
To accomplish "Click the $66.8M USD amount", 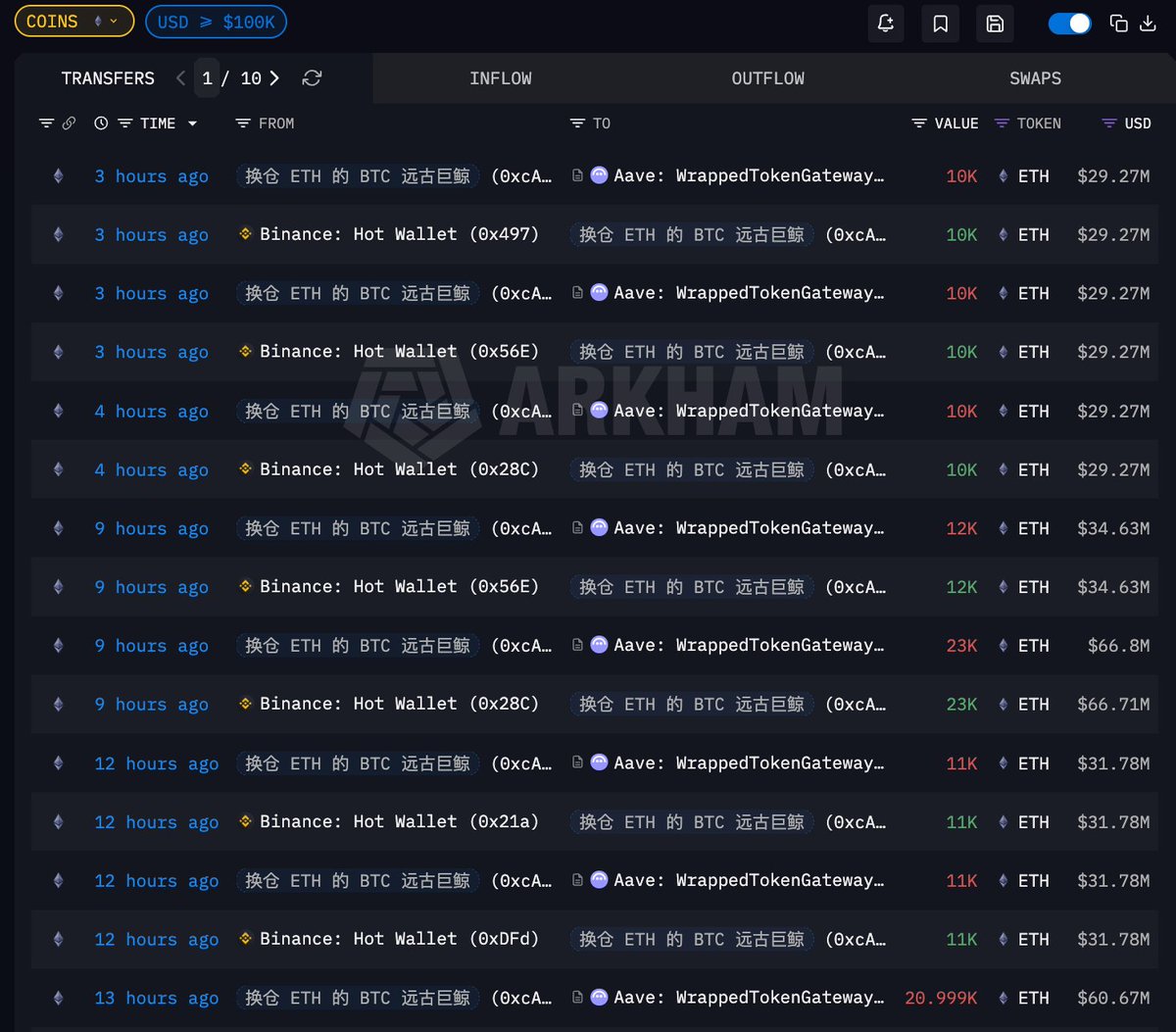I will pos(1118,646).
